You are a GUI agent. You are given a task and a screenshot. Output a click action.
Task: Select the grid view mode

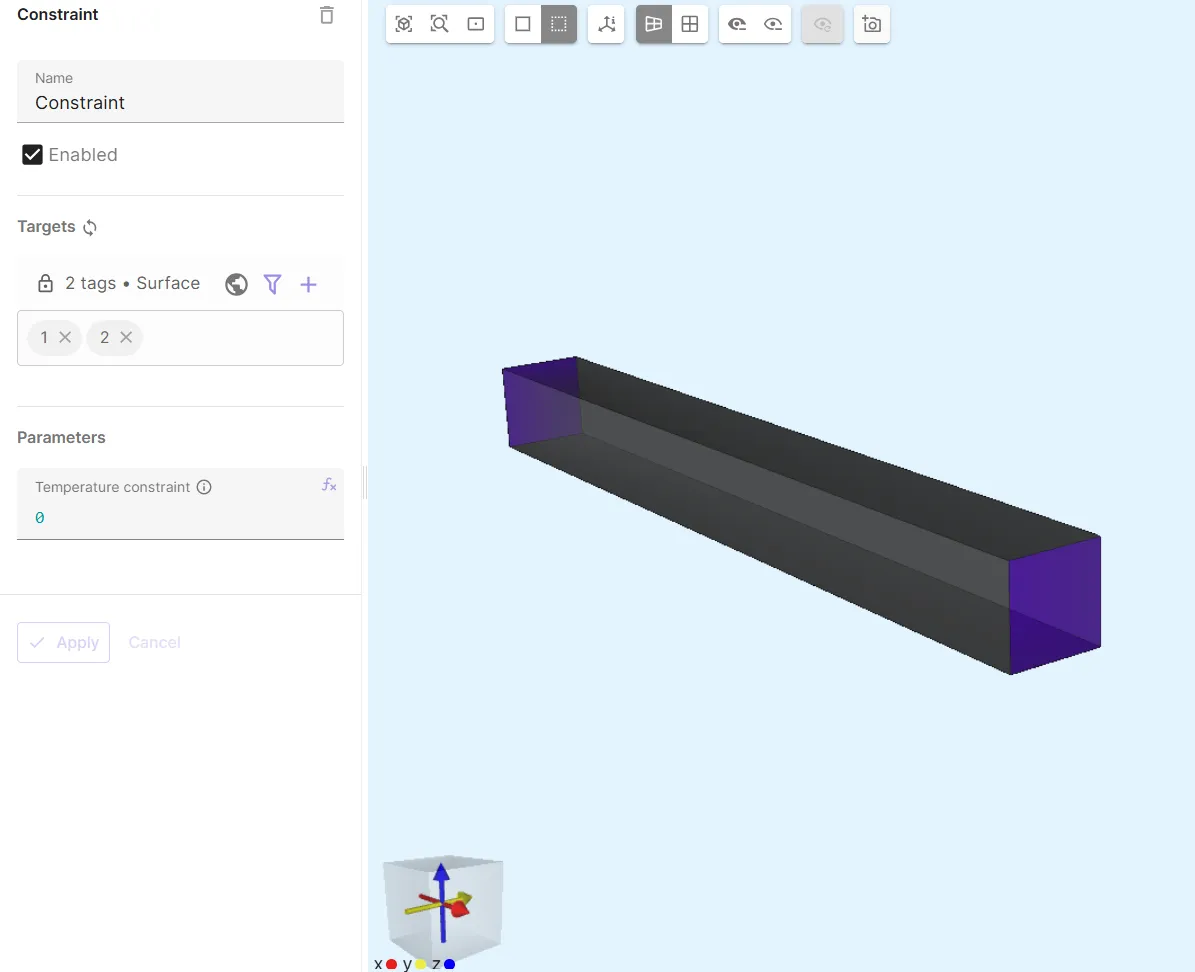[690, 25]
